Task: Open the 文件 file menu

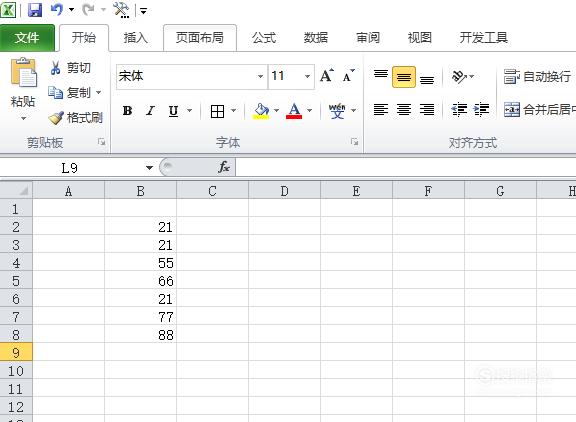Action: (x=27, y=37)
